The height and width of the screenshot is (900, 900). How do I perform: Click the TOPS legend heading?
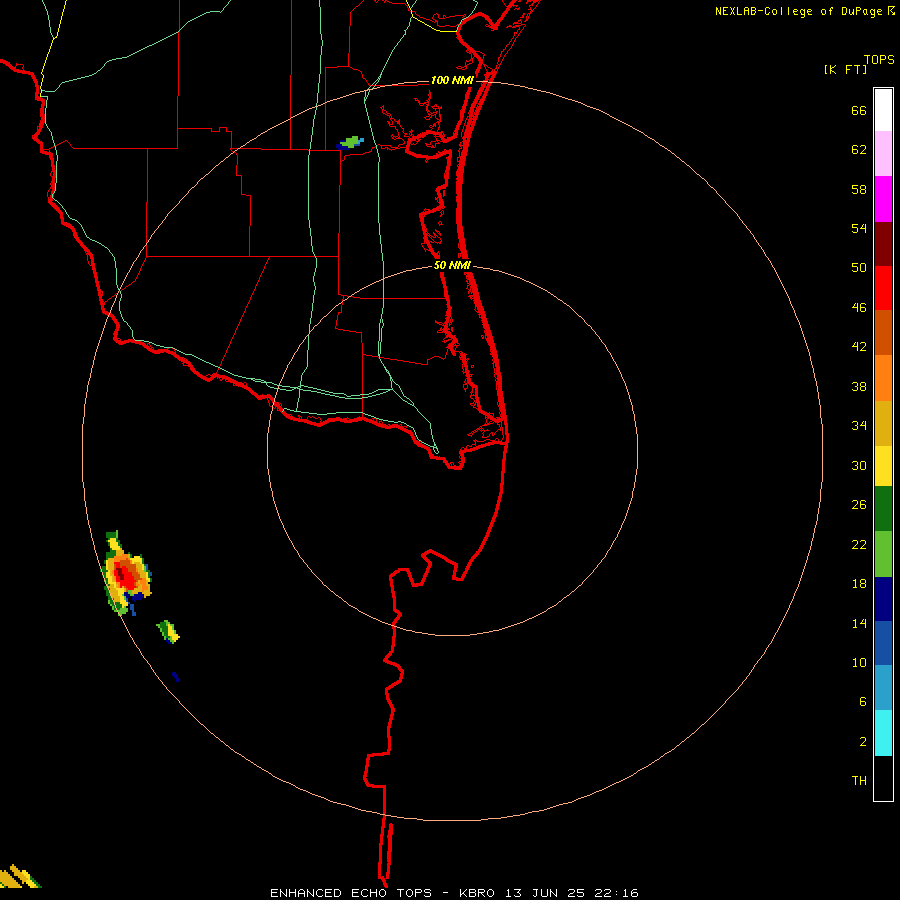click(x=879, y=60)
